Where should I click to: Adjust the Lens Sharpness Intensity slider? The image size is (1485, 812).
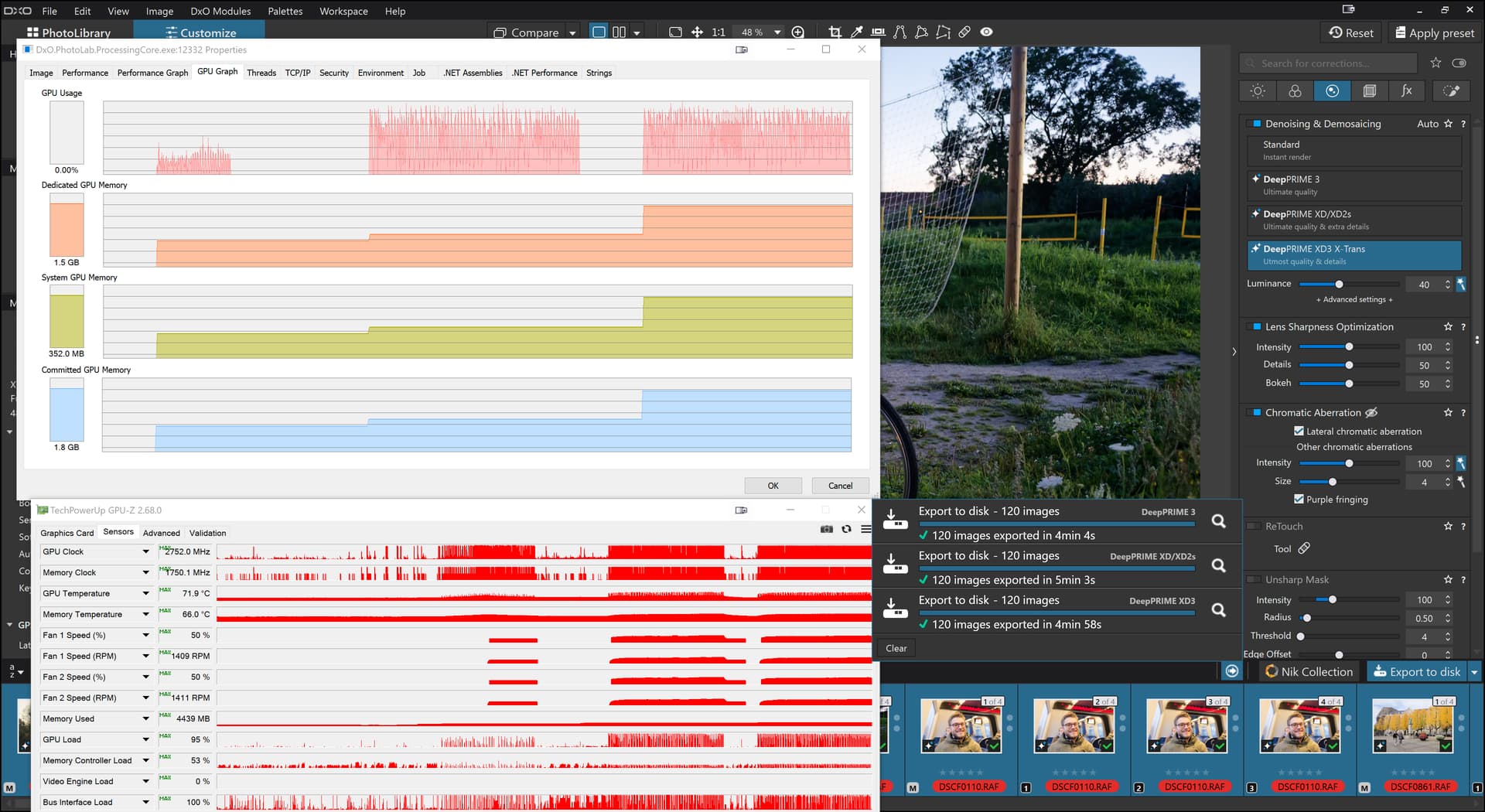pyautogui.click(x=1349, y=347)
